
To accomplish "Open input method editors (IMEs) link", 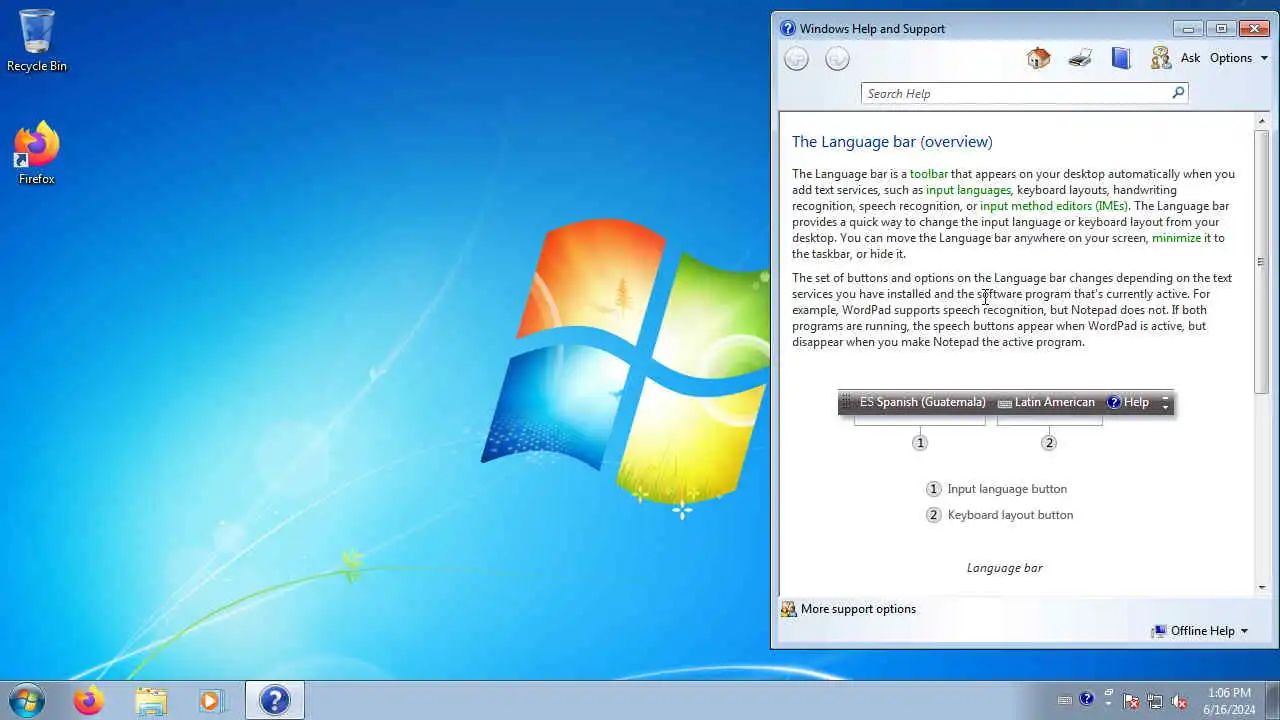I will tap(1054, 206).
